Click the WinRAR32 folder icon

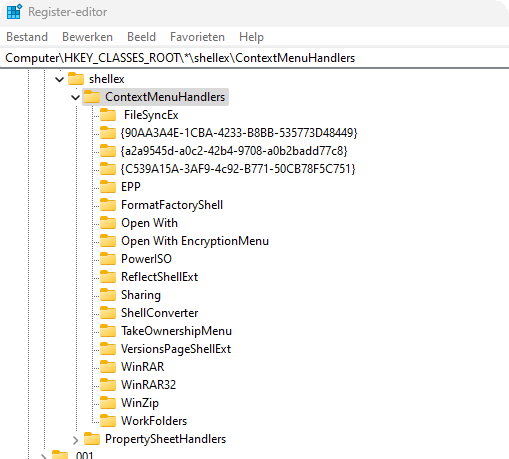(x=108, y=384)
